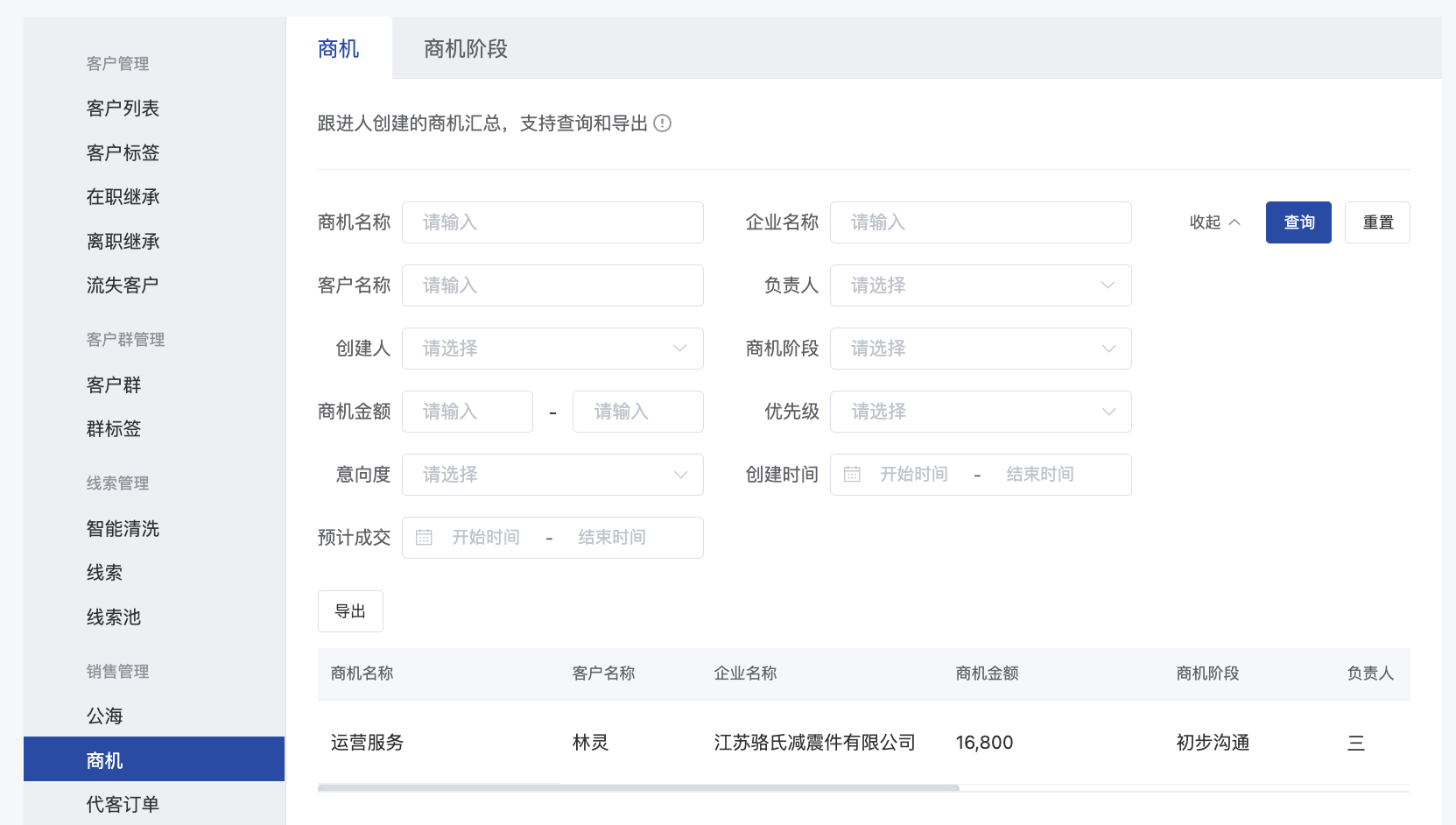Open 客户群 in the sidebar
1456x825 pixels.
coord(114,385)
